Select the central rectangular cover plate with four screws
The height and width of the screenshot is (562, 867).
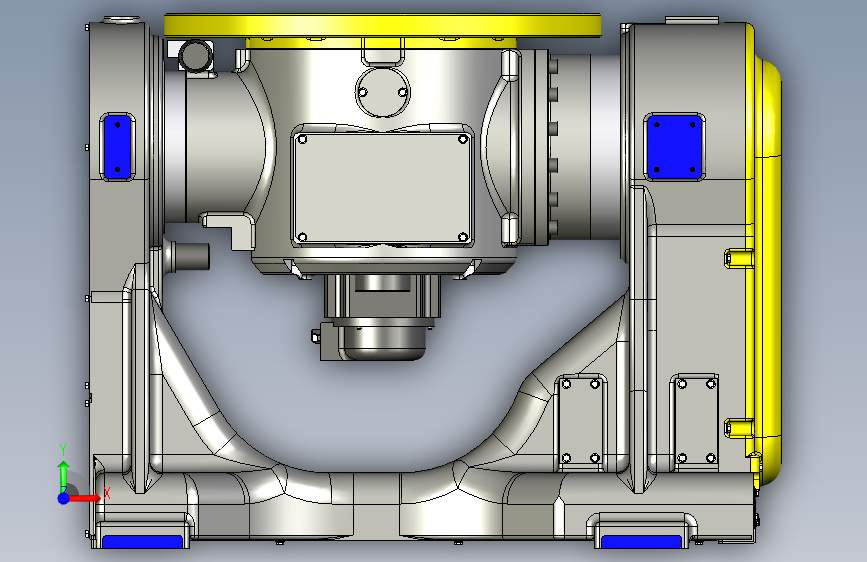(x=382, y=188)
